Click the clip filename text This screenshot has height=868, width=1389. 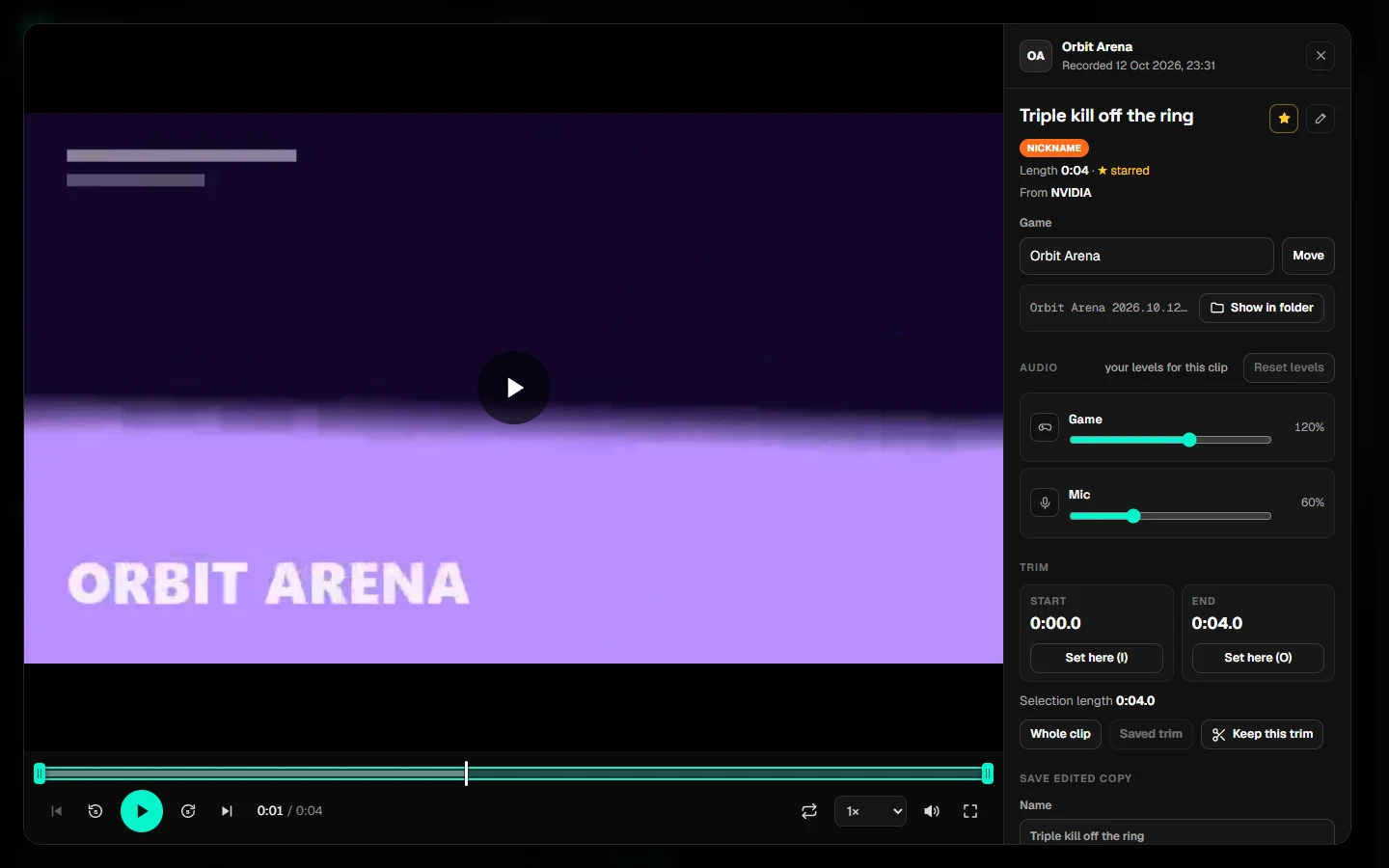pyautogui.click(x=1108, y=308)
